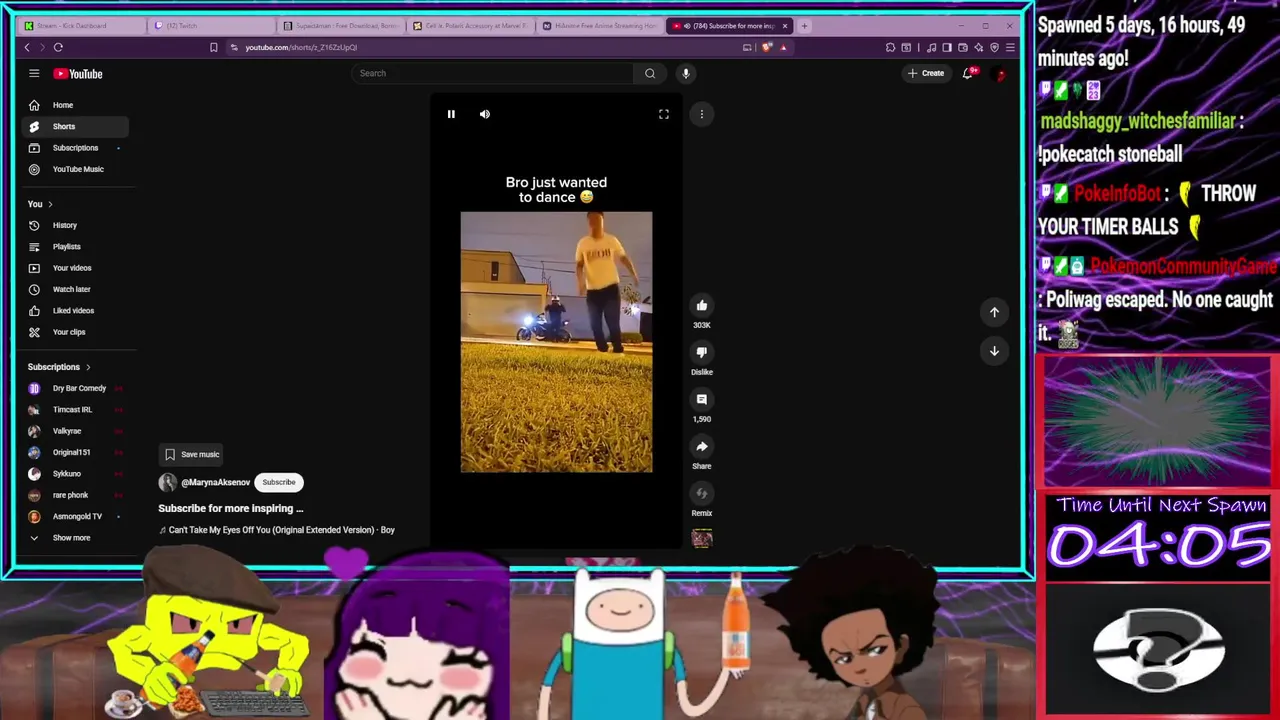The width and height of the screenshot is (1280, 720).
Task: Open the Brave Shields icon
Action: pyautogui.click(x=767, y=47)
